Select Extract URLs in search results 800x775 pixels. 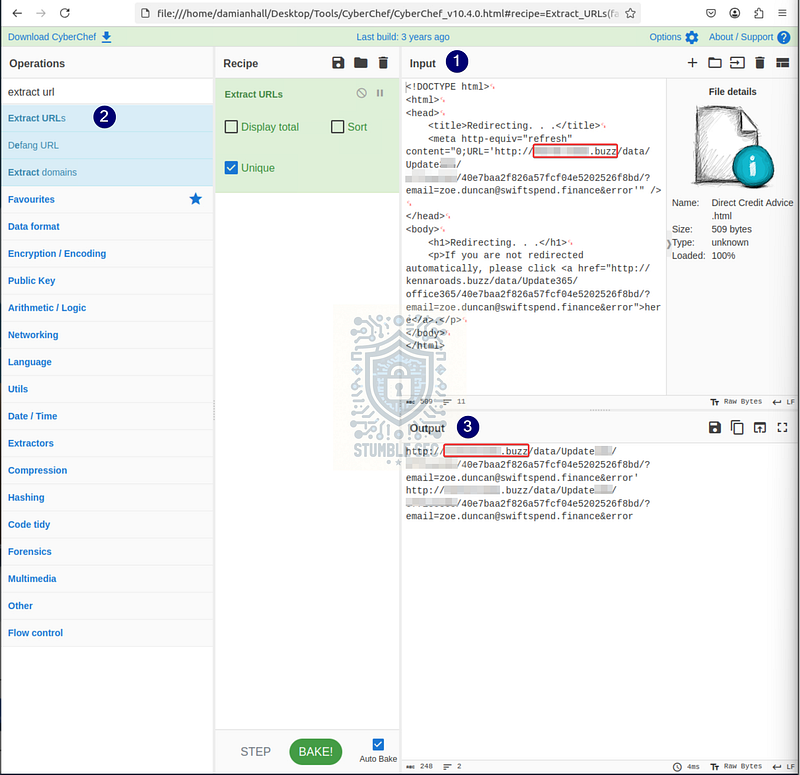coord(107,118)
